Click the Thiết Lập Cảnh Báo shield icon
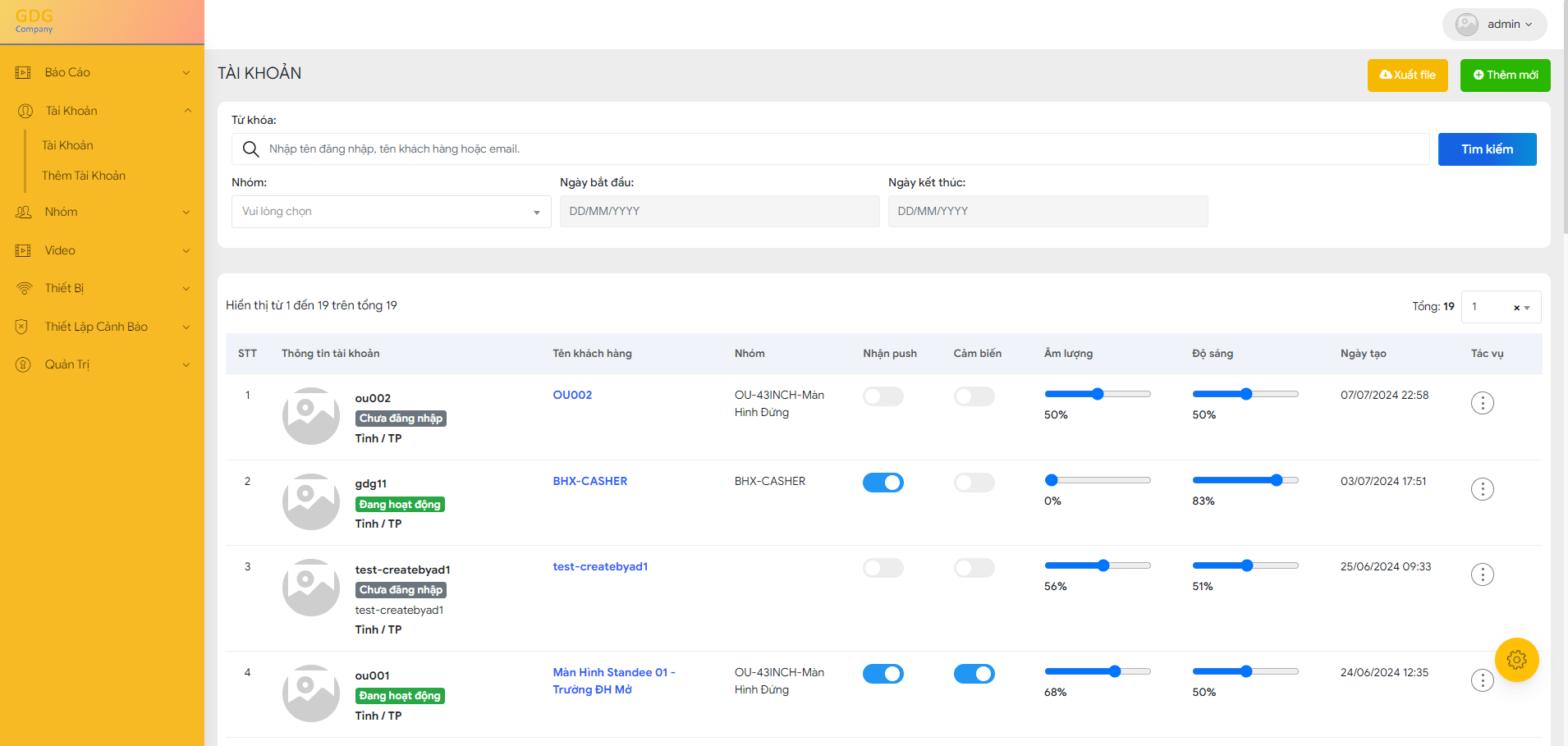This screenshot has width=1568, height=746. pos(22,327)
